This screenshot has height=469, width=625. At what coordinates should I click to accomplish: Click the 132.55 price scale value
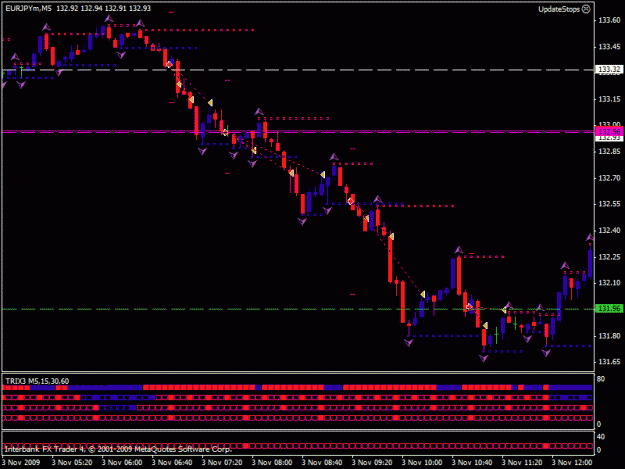coord(609,204)
